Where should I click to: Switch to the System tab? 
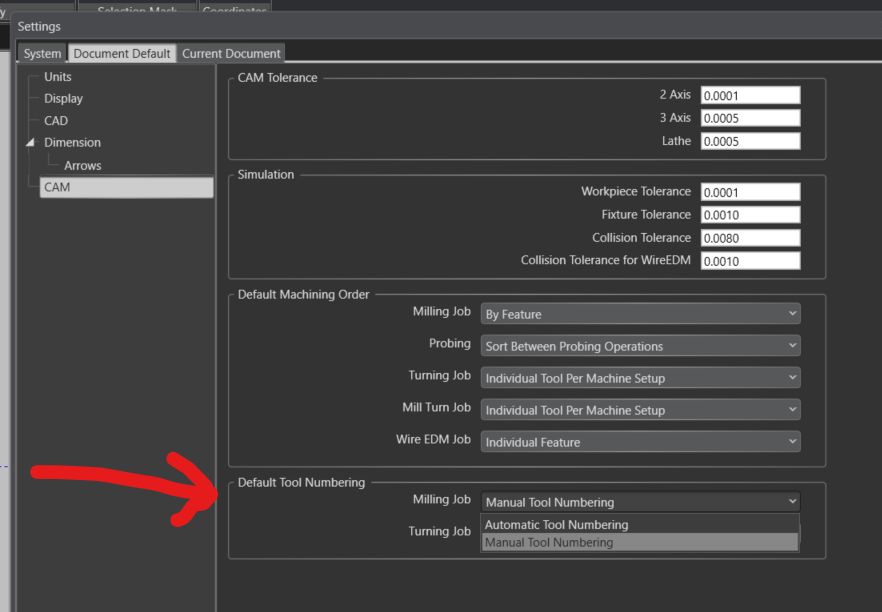(x=42, y=53)
